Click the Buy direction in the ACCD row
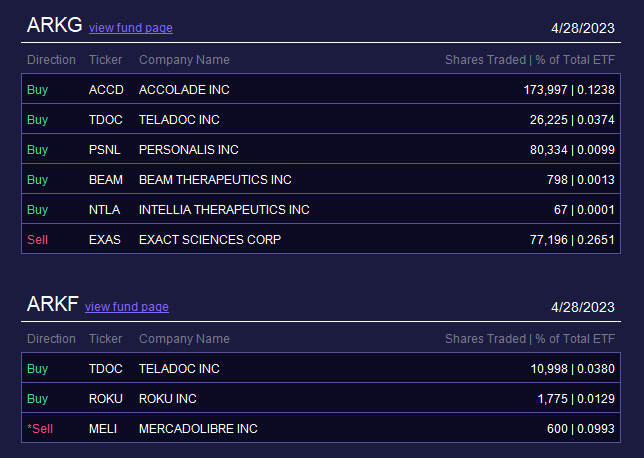This screenshot has width=644, height=458. click(x=37, y=90)
